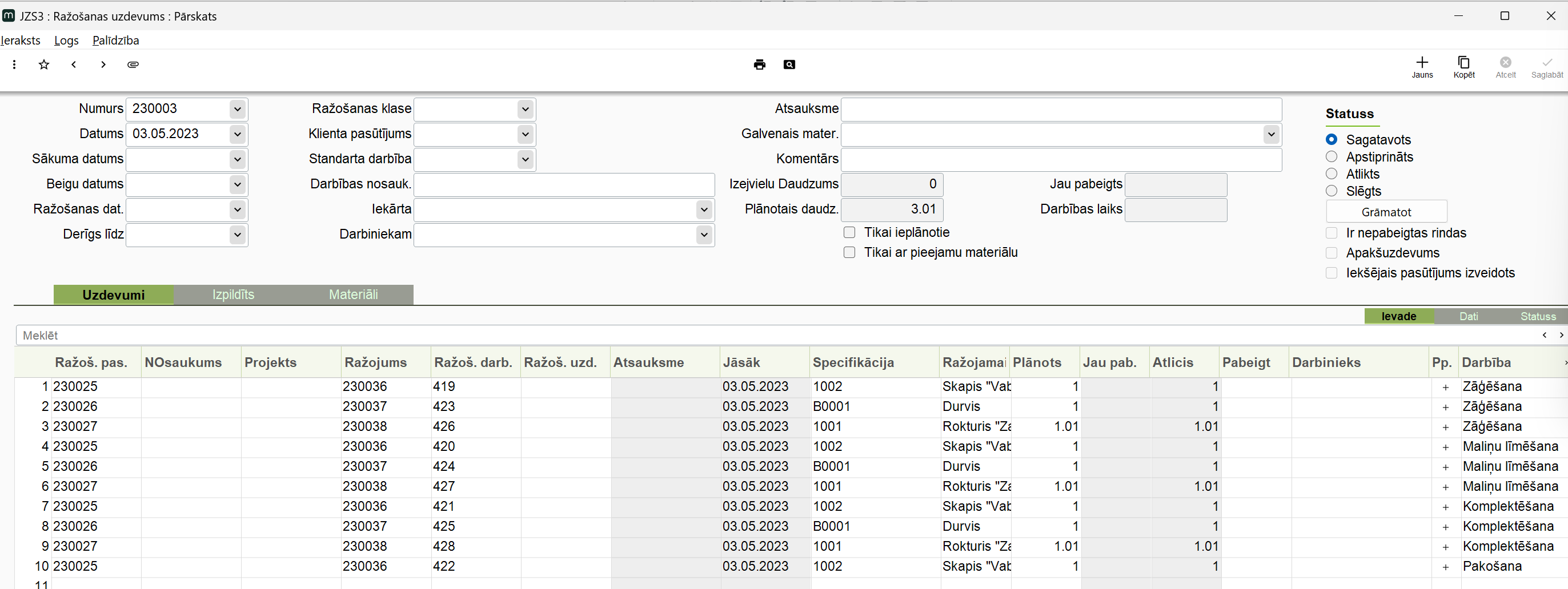Expand Standarta darbība dropdown

(x=526, y=159)
